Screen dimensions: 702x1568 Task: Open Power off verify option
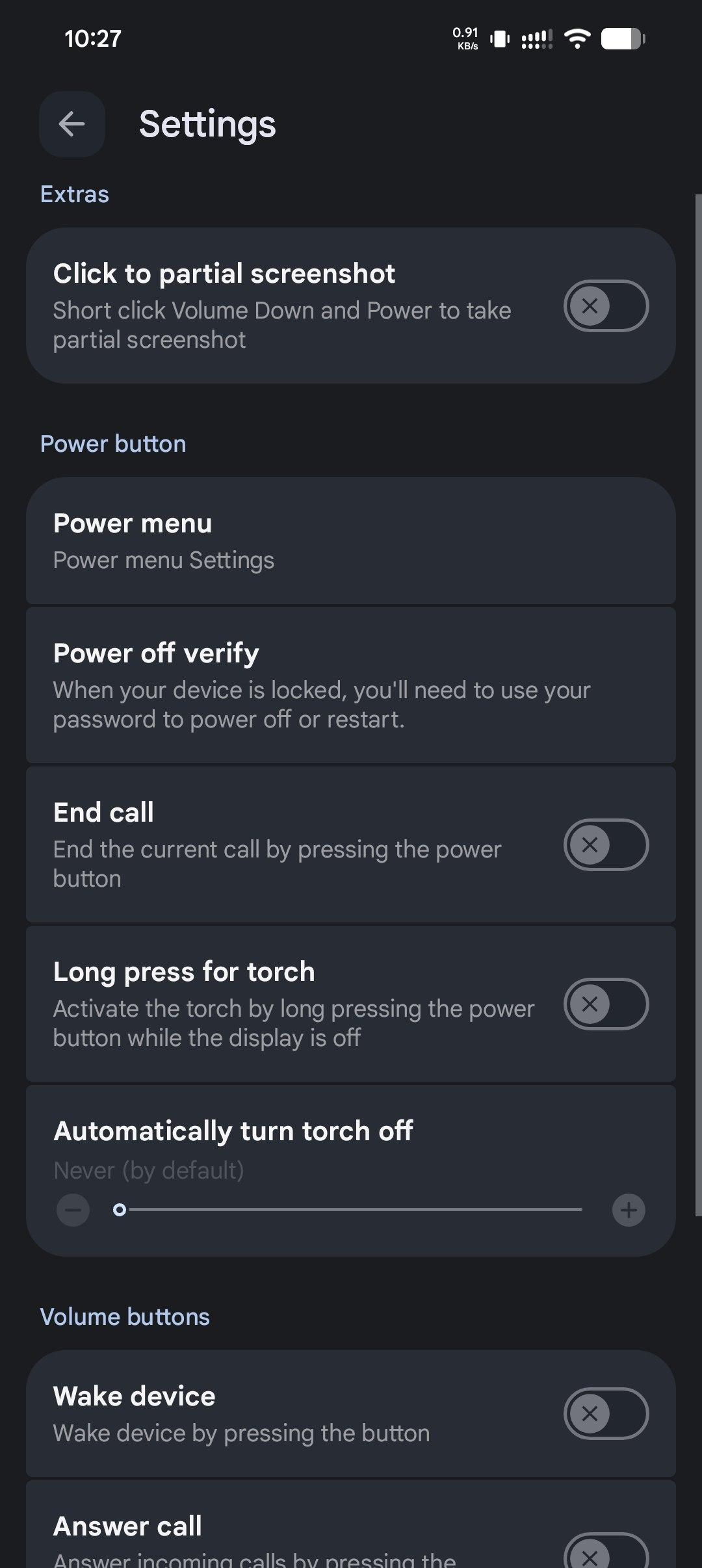pos(351,685)
